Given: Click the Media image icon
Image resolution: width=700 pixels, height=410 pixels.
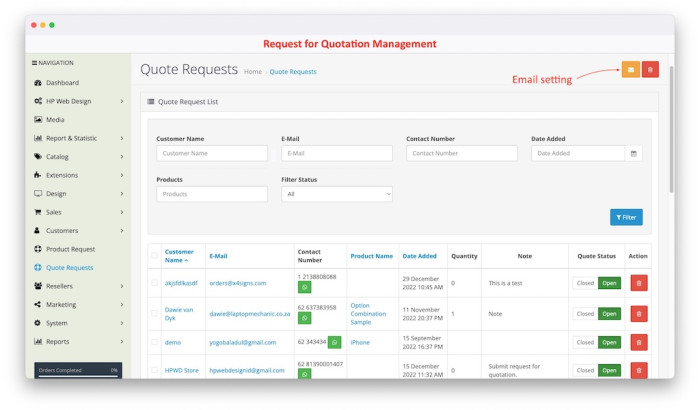Looking at the screenshot, I should click(38, 120).
